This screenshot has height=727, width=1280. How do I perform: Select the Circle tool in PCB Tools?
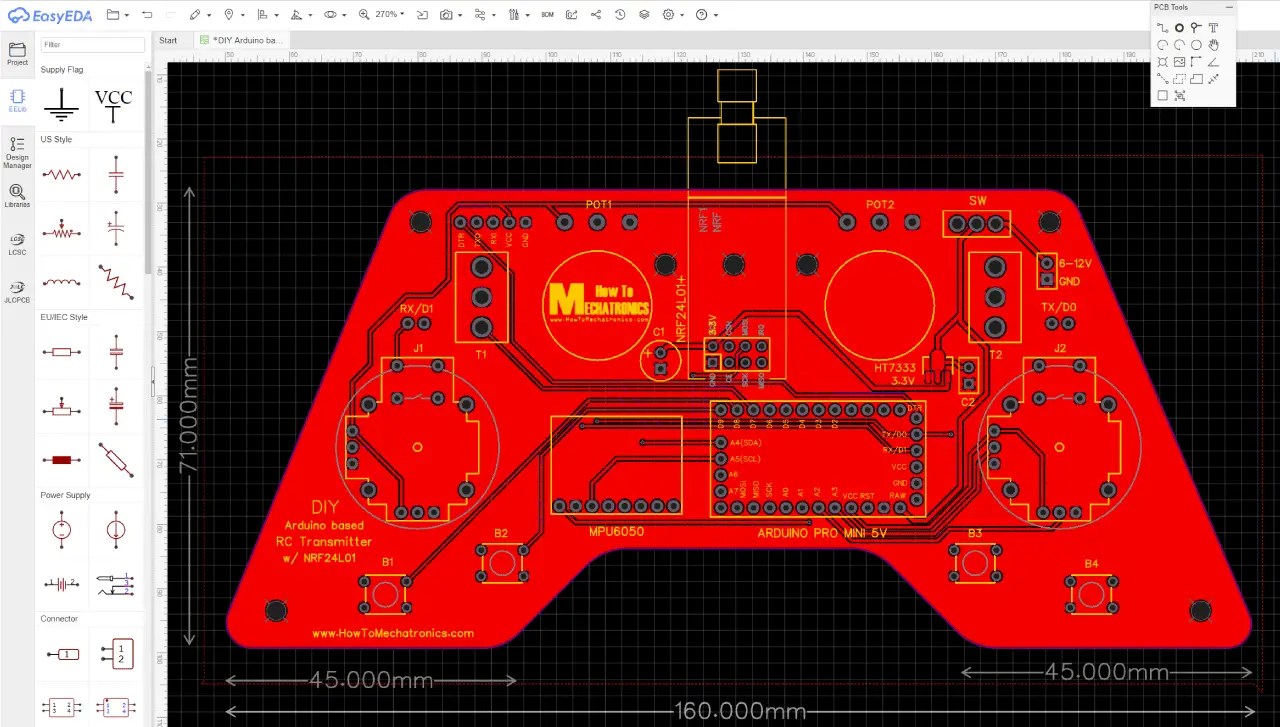pyautogui.click(x=1196, y=44)
